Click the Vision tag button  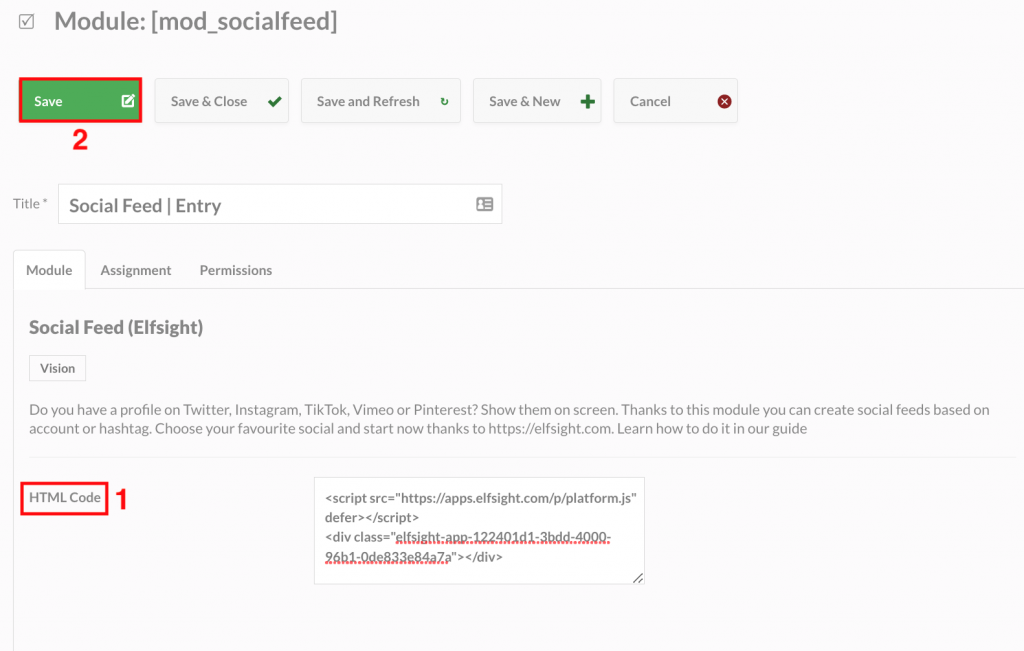(57, 368)
